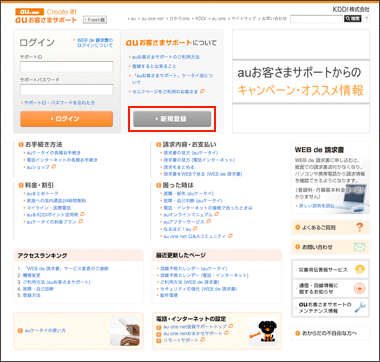Open the おからだの不自由な方へ link
The height and width of the screenshot is (362, 380).
[329, 333]
